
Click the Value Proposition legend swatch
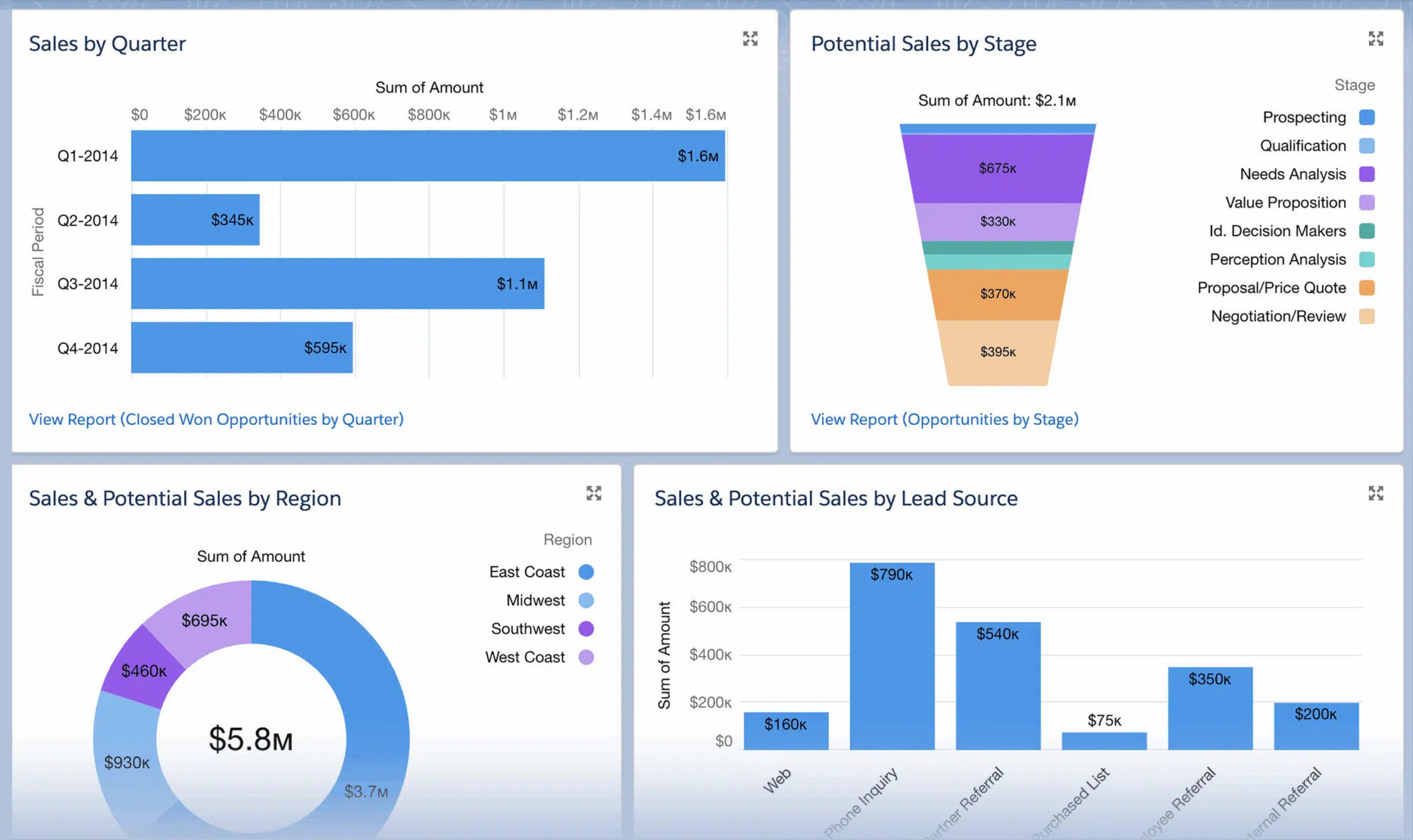click(1367, 203)
